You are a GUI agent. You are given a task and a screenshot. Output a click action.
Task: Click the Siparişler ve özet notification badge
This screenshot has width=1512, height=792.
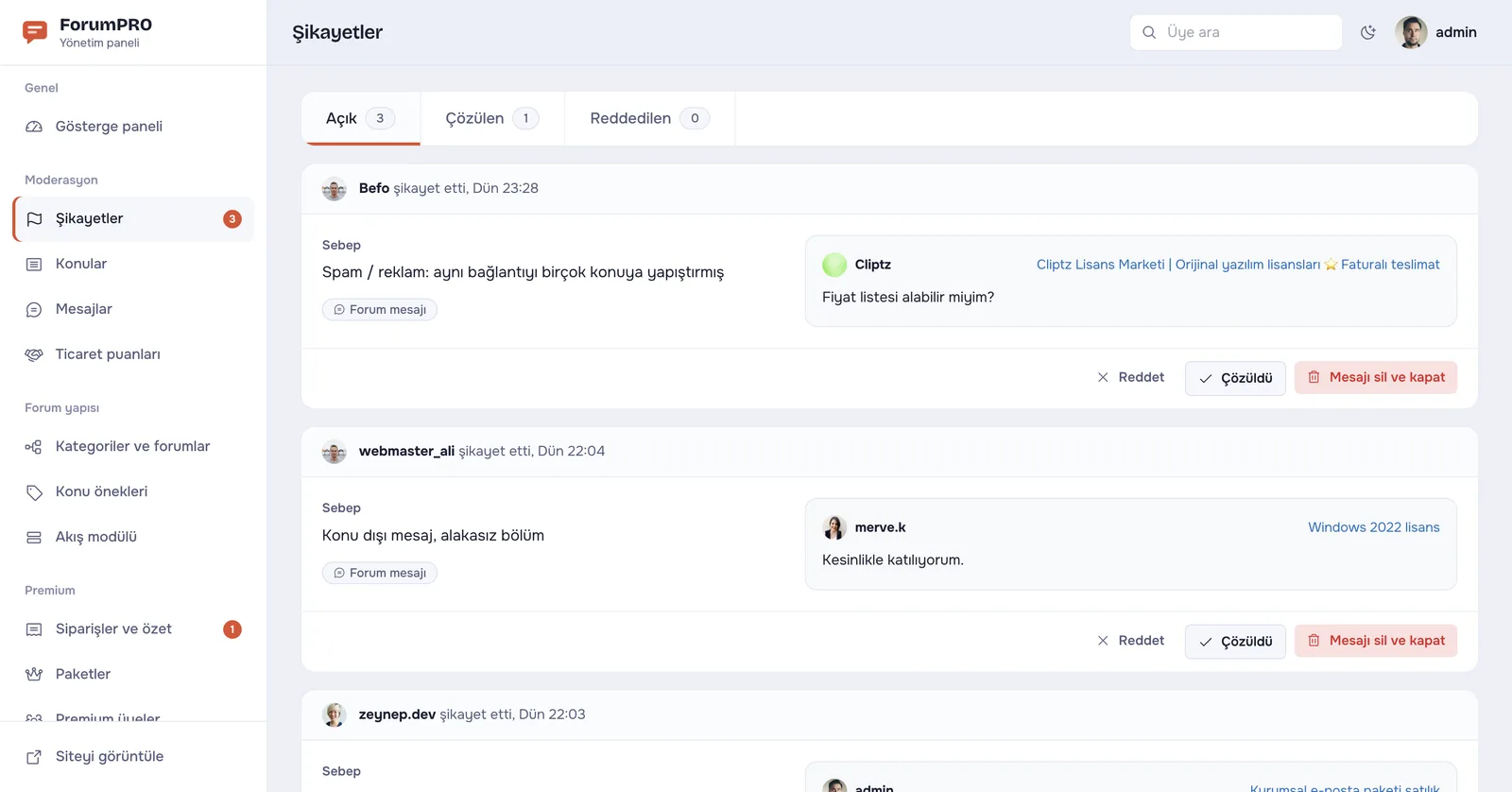click(x=232, y=629)
